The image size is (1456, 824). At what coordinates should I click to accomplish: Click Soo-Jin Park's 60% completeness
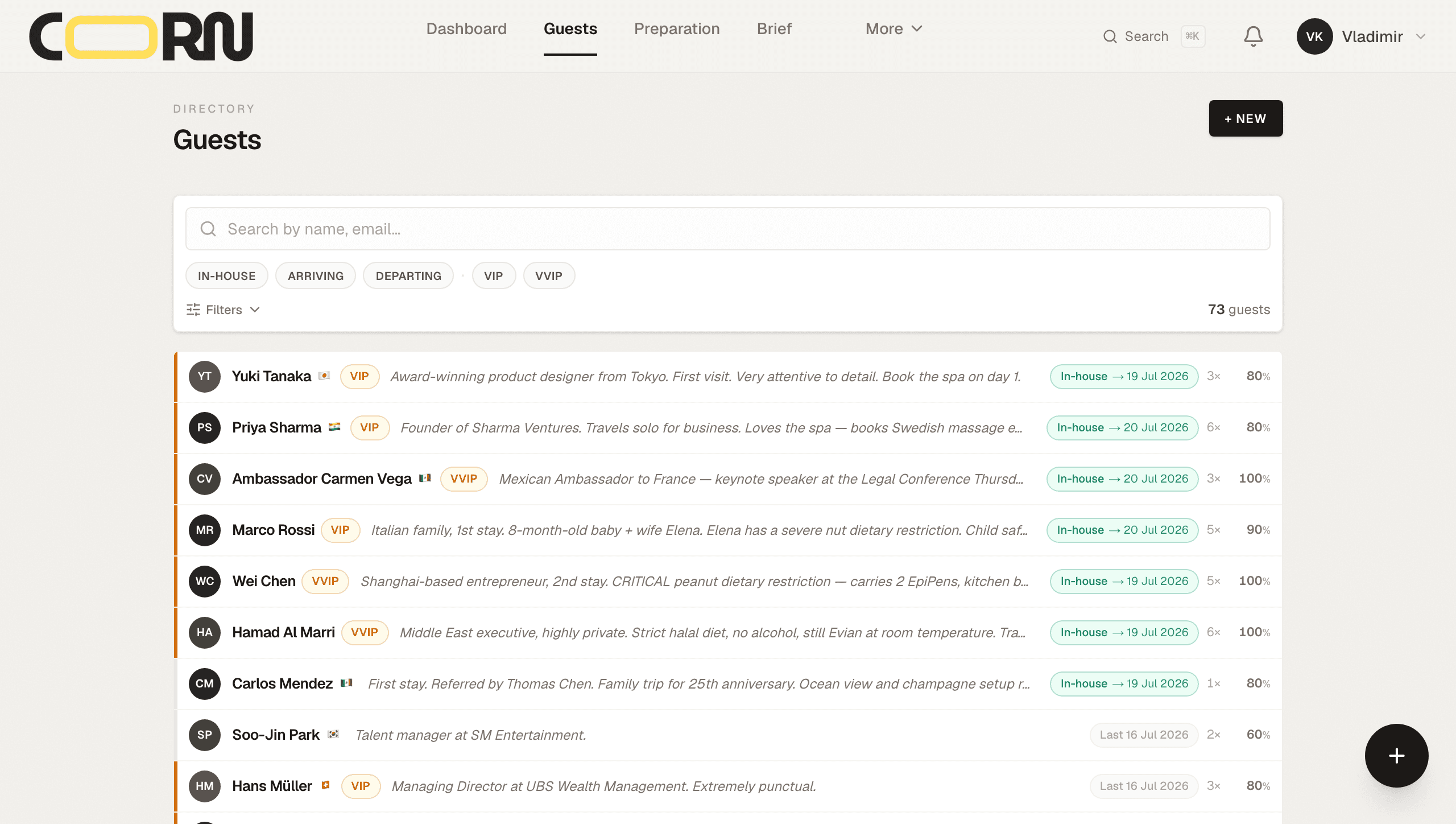tap(1258, 735)
